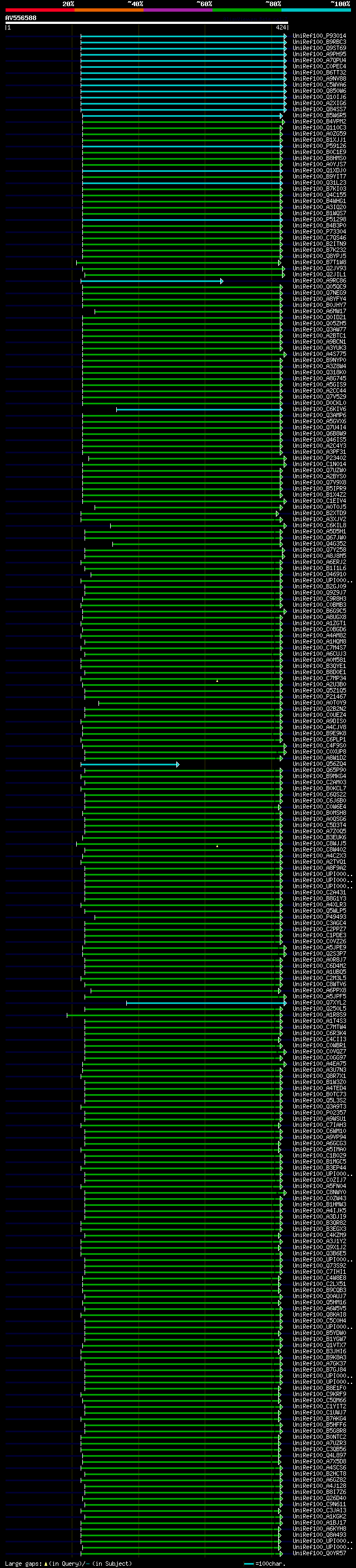Click the purple ~60% identity legend segment

[177, 10]
